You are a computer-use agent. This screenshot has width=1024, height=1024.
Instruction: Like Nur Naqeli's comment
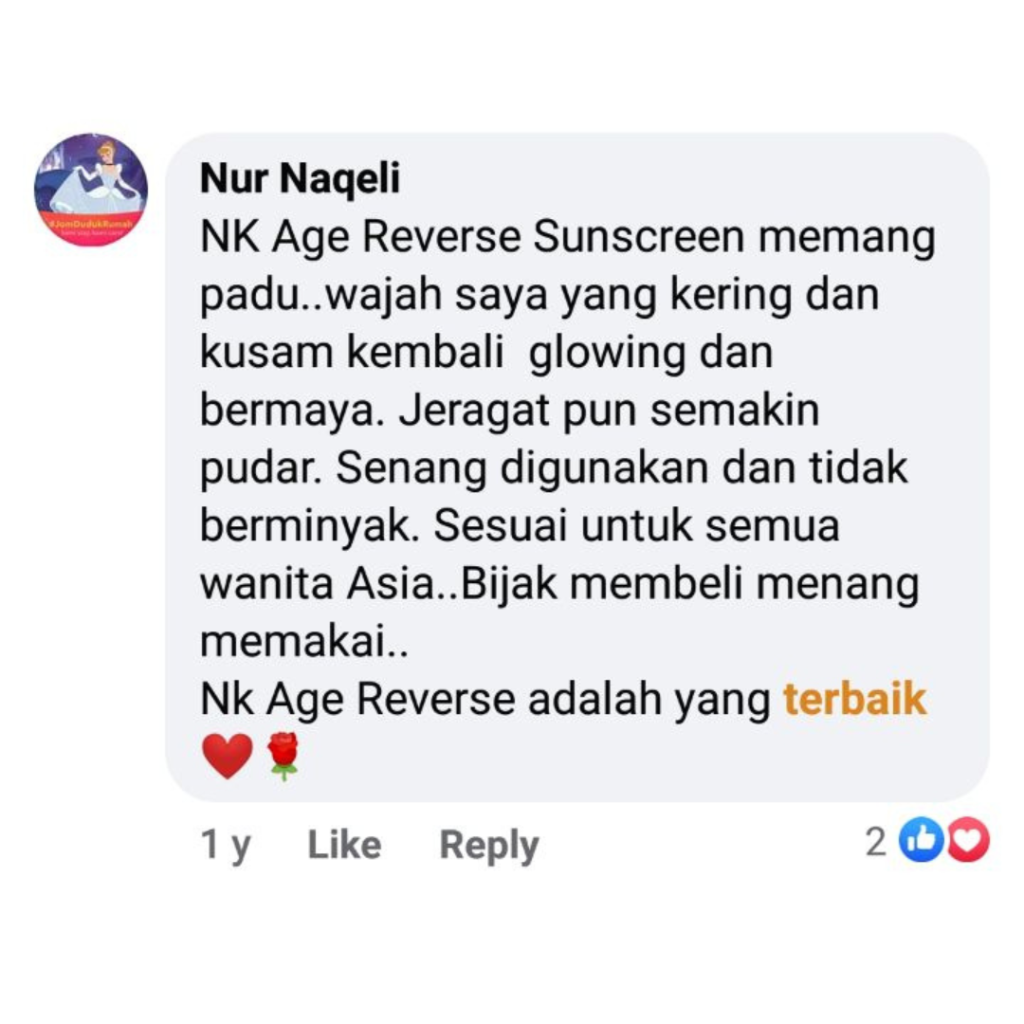tap(344, 844)
